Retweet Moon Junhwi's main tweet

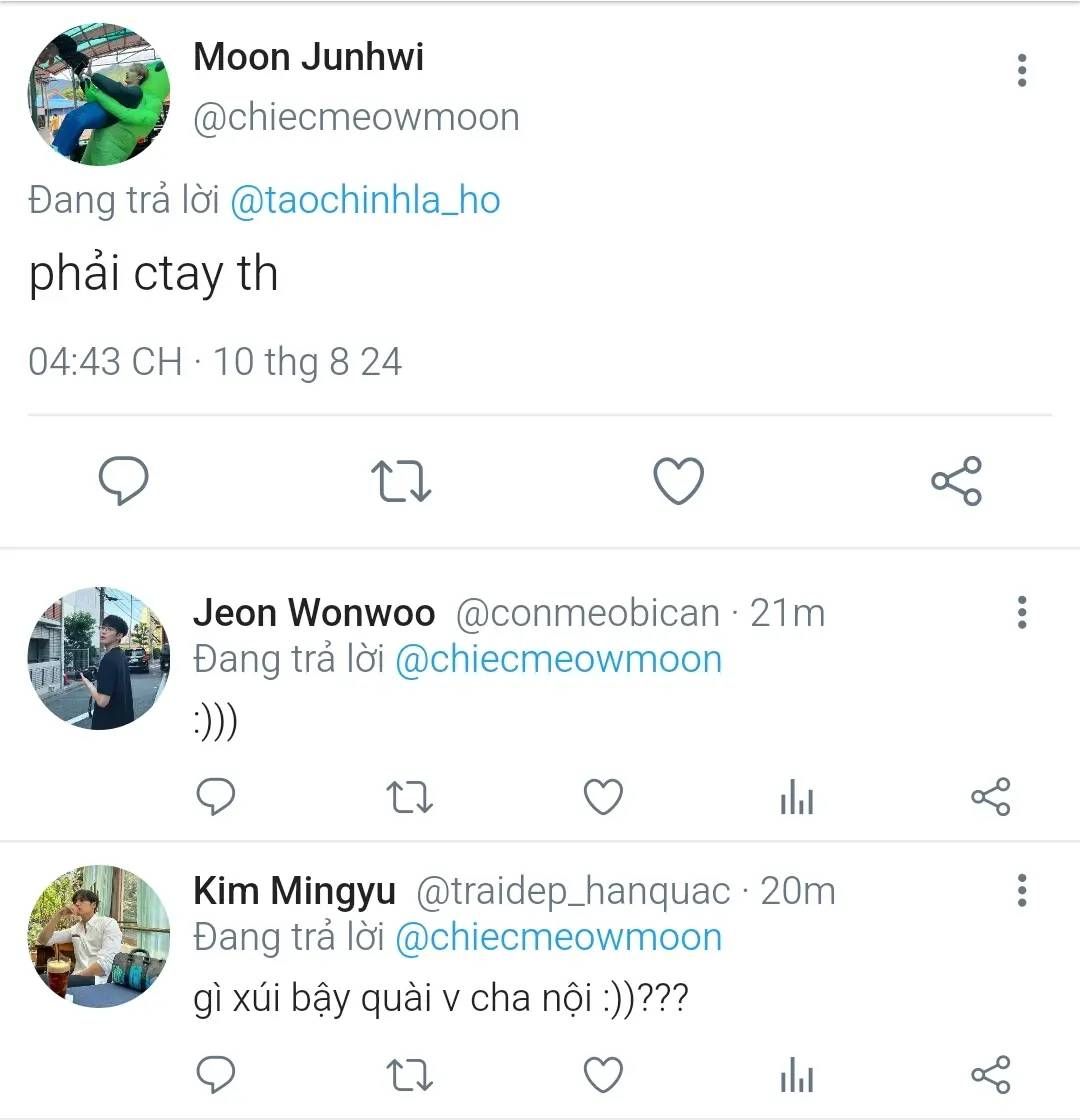click(401, 481)
